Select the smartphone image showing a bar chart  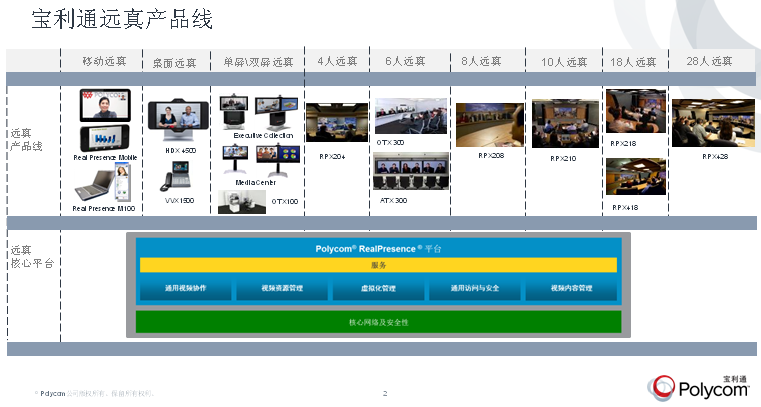[105, 139]
